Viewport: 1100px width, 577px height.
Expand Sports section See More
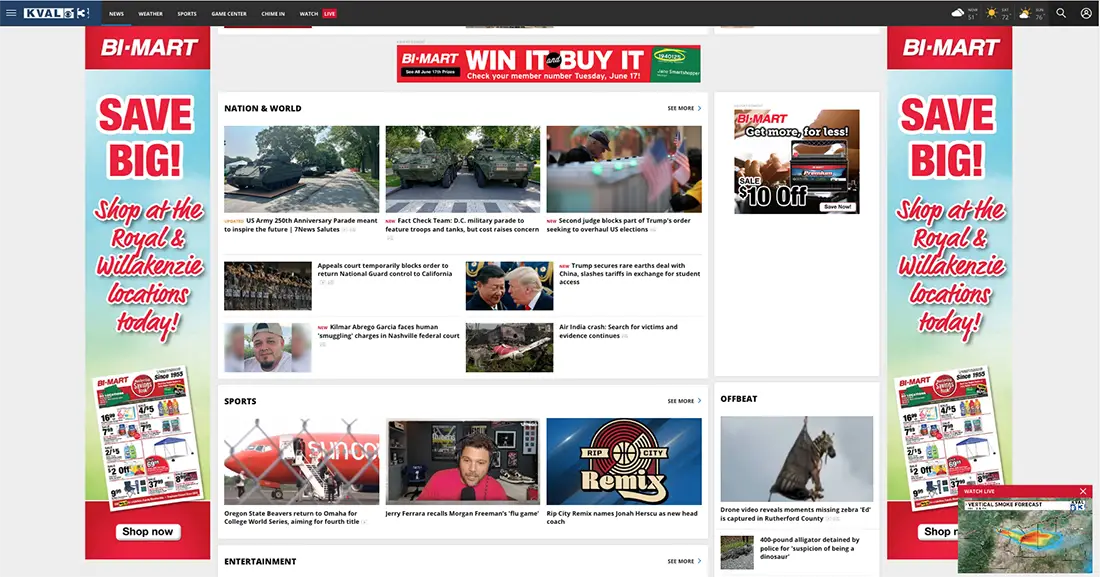click(x=684, y=401)
